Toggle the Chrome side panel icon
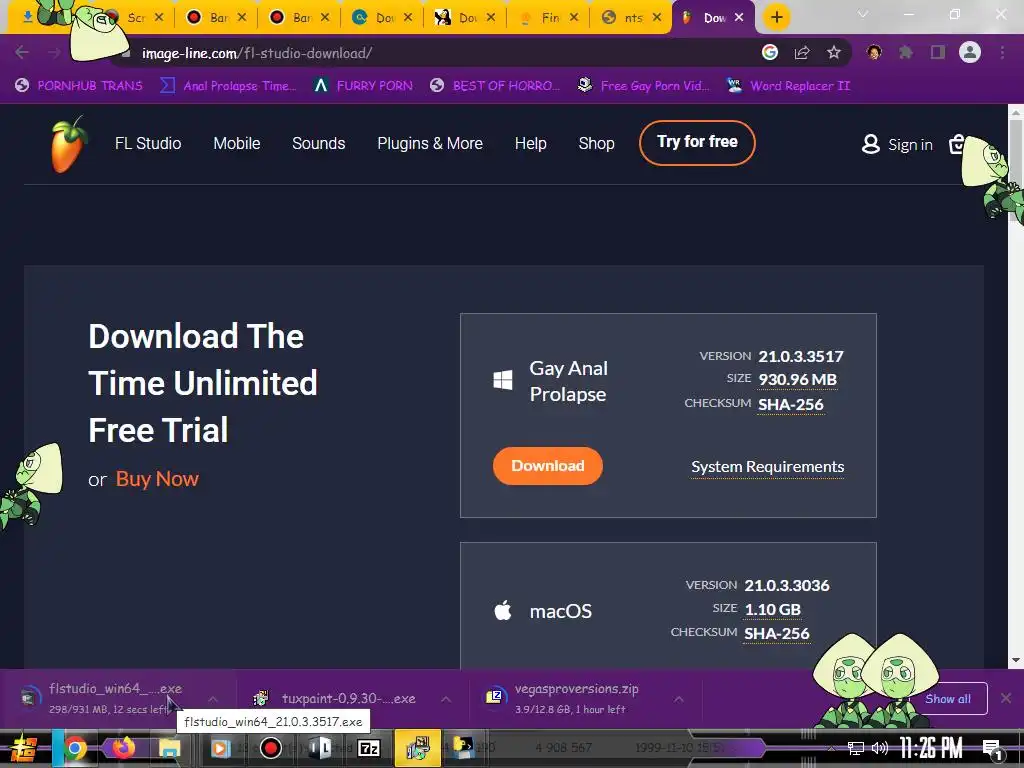Screen dimensions: 1024x768 938,52
